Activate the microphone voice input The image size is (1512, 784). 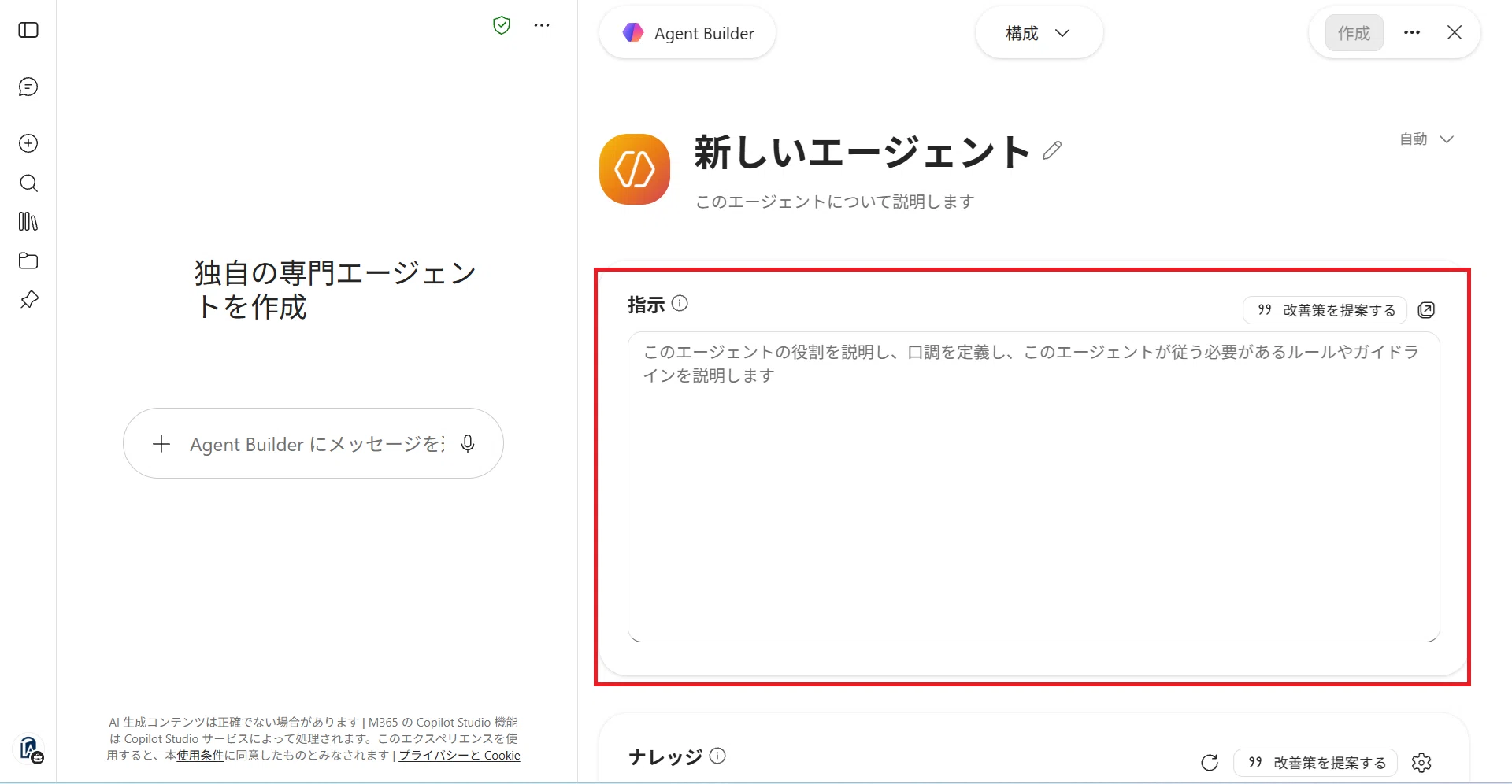468,444
